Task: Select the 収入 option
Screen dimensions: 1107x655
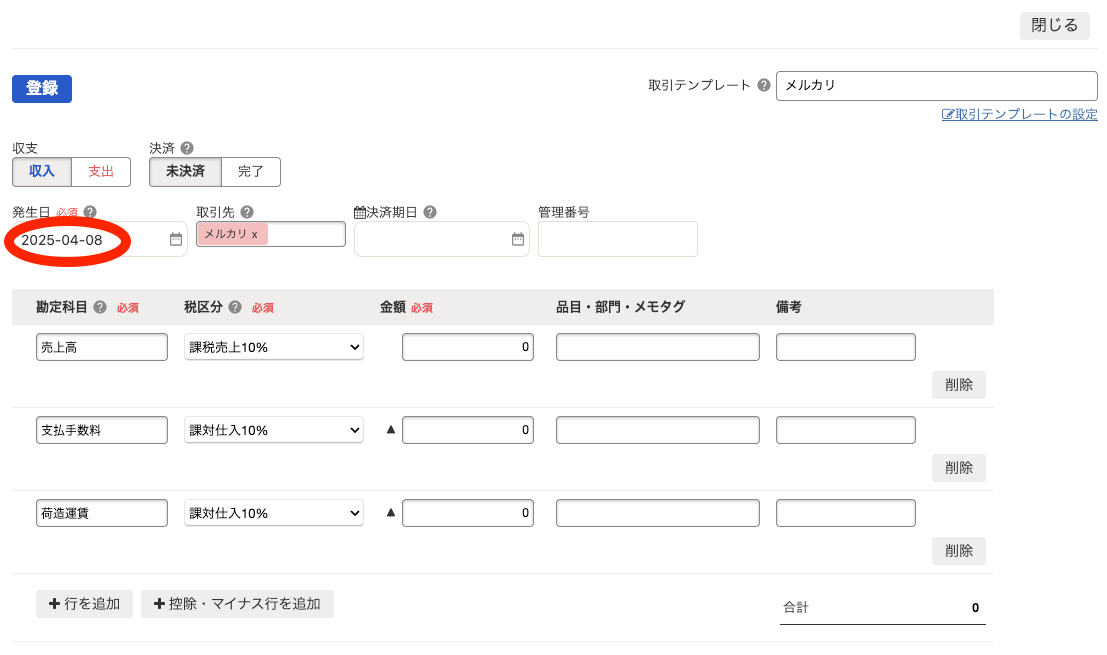Action: pyautogui.click(x=41, y=171)
